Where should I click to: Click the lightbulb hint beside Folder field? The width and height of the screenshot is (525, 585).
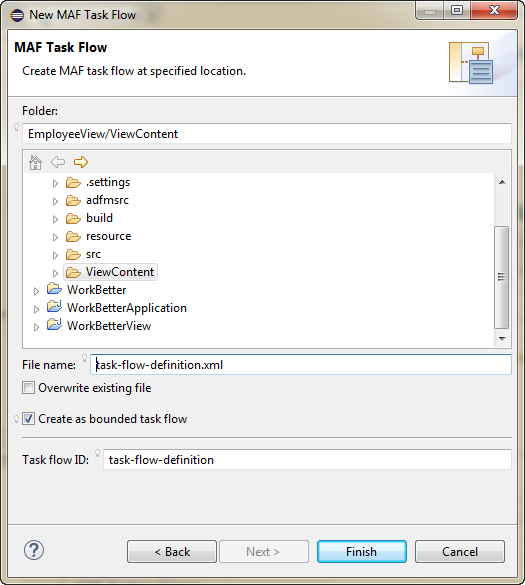[16, 127]
